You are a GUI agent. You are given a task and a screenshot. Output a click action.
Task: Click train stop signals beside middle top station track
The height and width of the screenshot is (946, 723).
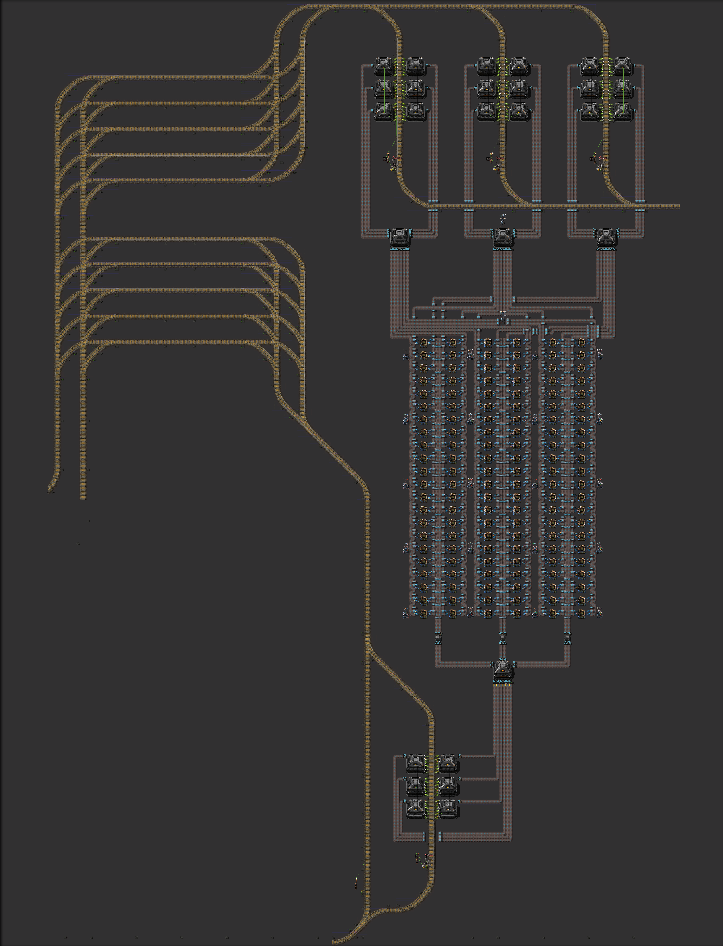click(x=495, y=160)
